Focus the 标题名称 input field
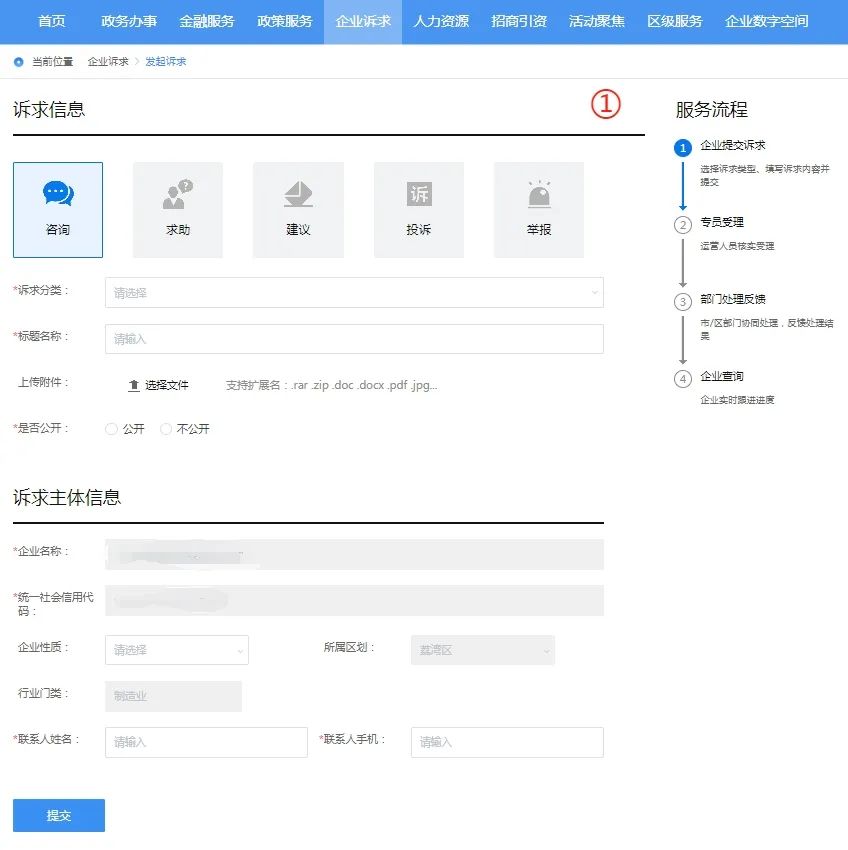 click(354, 339)
